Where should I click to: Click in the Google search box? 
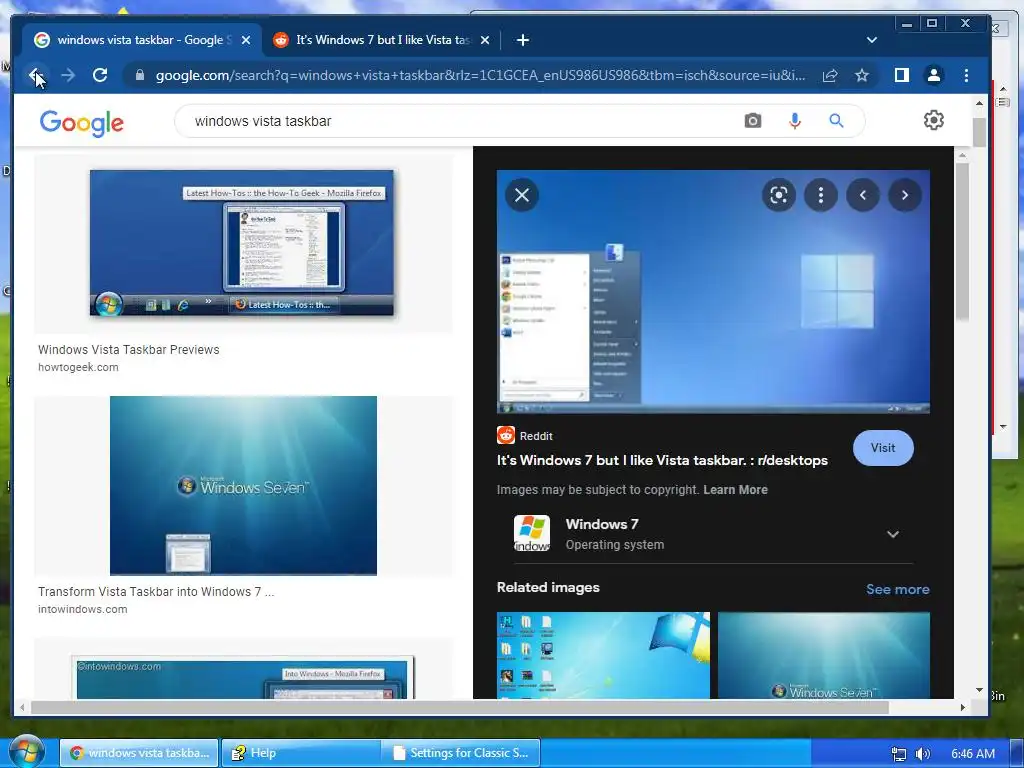(457, 121)
